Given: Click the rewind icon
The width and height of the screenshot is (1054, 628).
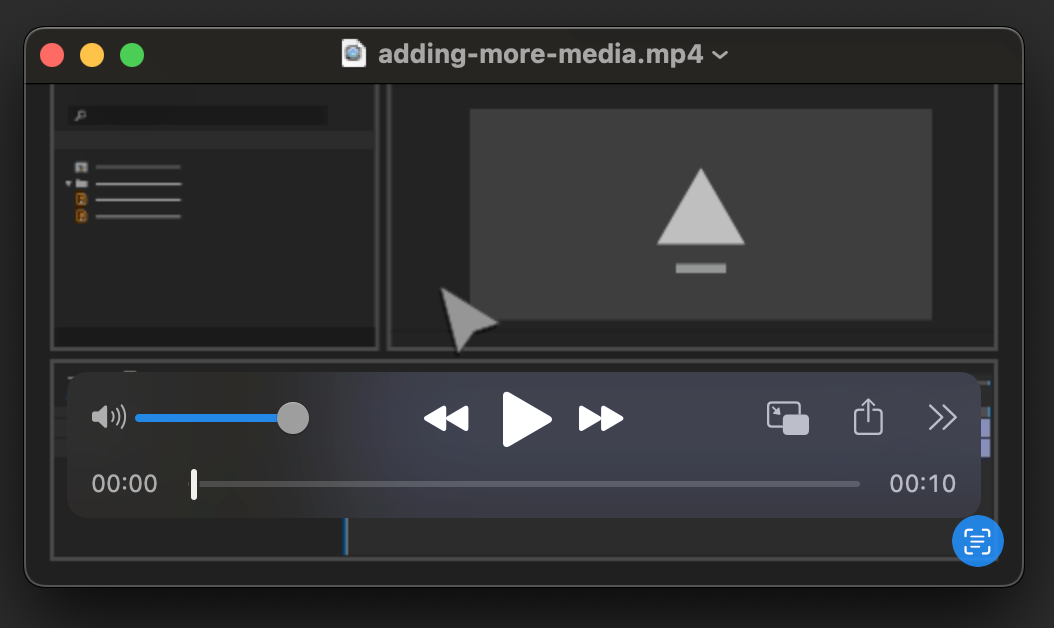Looking at the screenshot, I should pos(446,419).
